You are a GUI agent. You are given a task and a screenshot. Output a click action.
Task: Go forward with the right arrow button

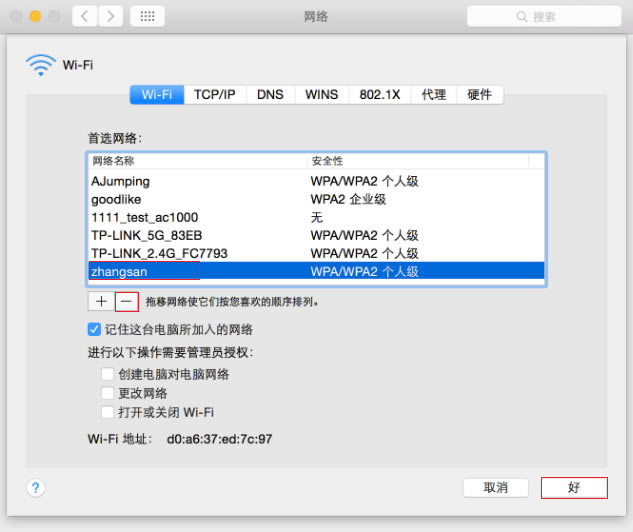coord(110,17)
